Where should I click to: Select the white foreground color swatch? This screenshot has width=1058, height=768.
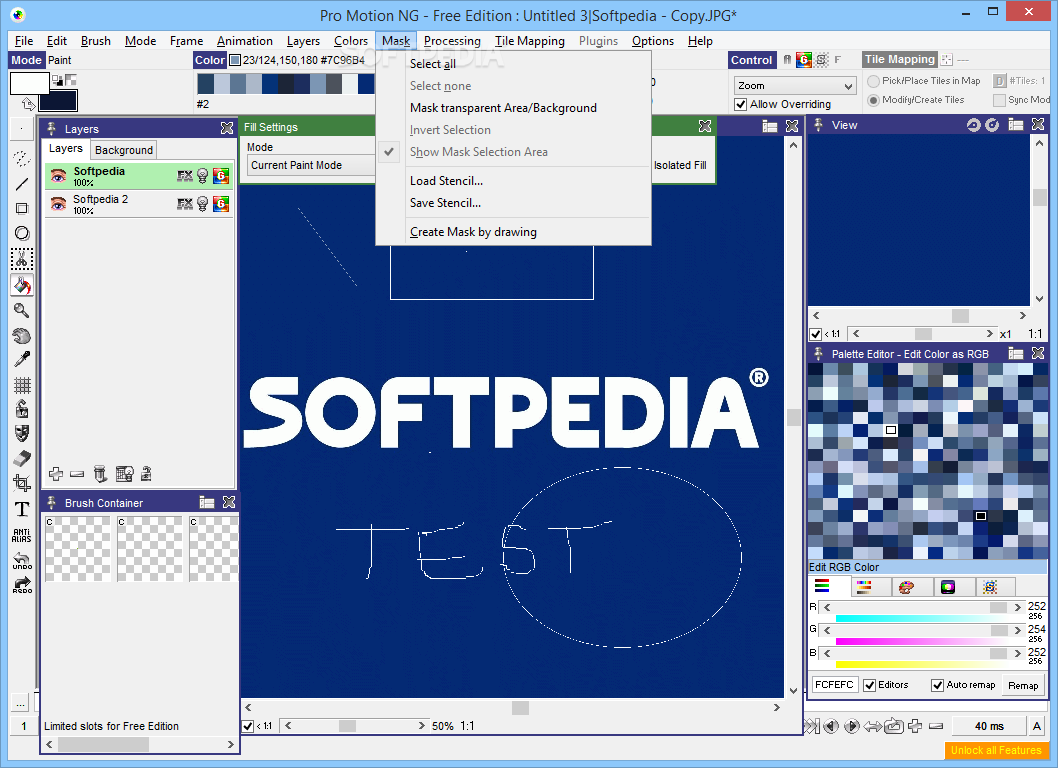point(29,84)
